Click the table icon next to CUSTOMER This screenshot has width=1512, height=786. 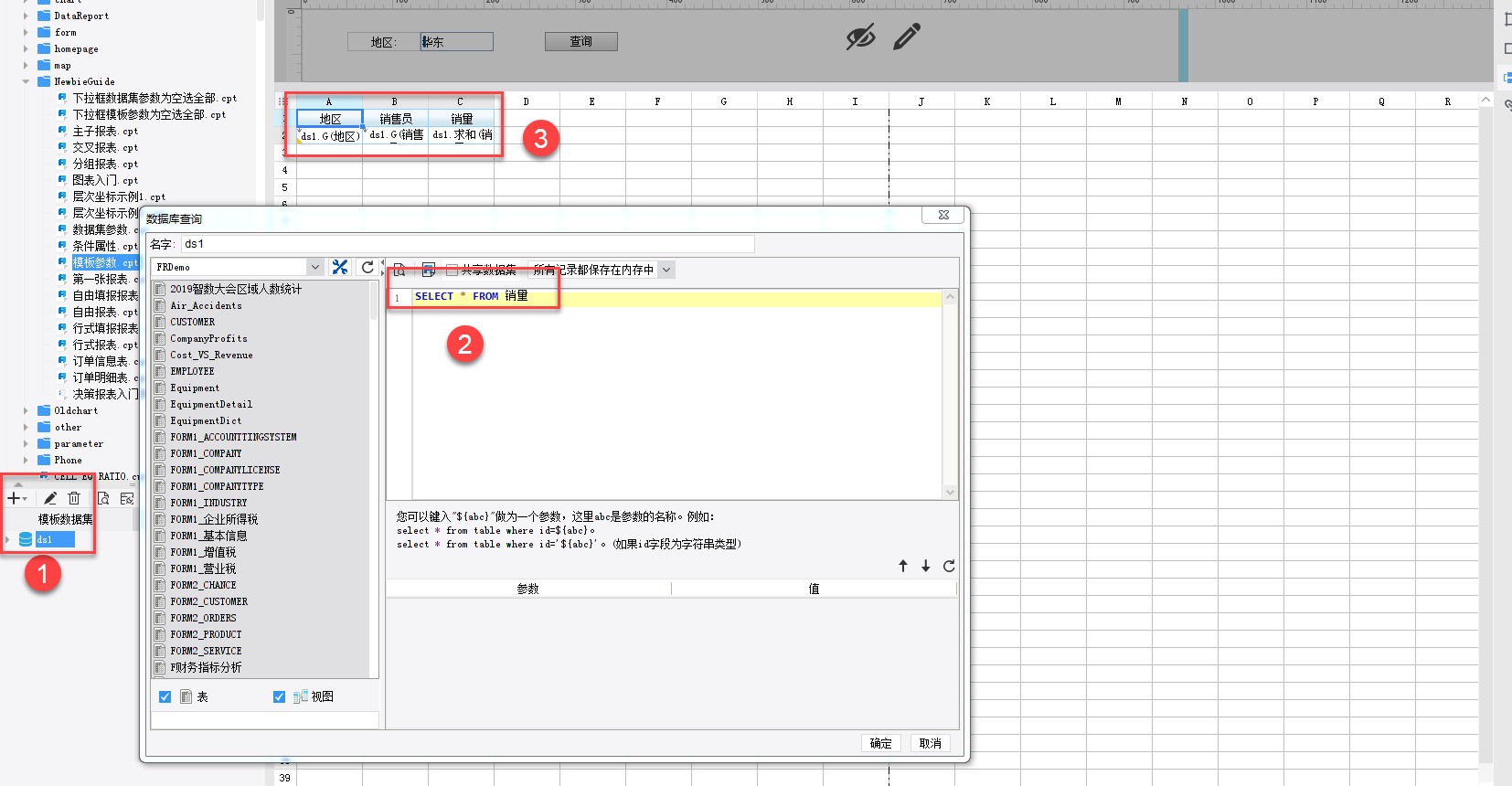point(160,322)
